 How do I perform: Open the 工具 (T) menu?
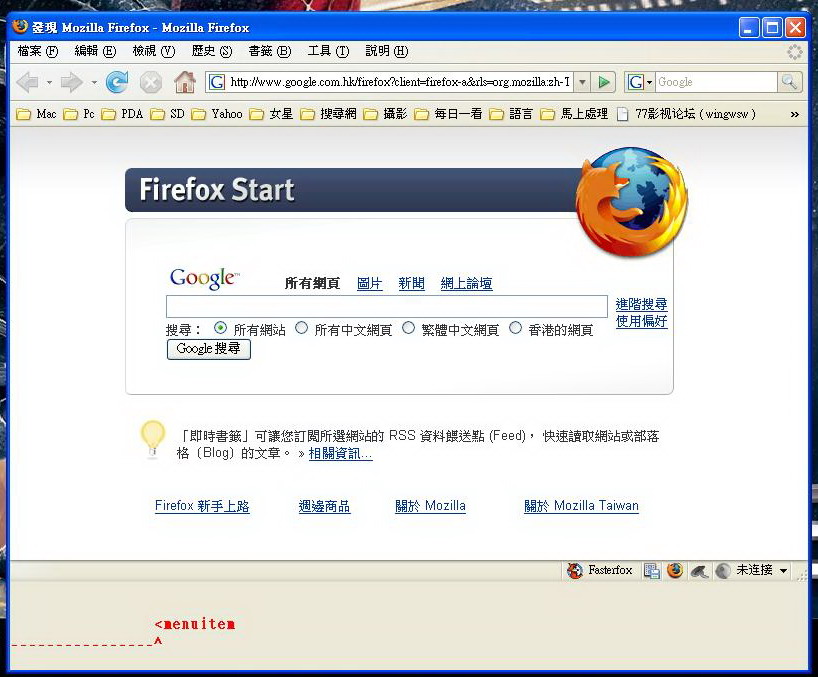point(328,51)
